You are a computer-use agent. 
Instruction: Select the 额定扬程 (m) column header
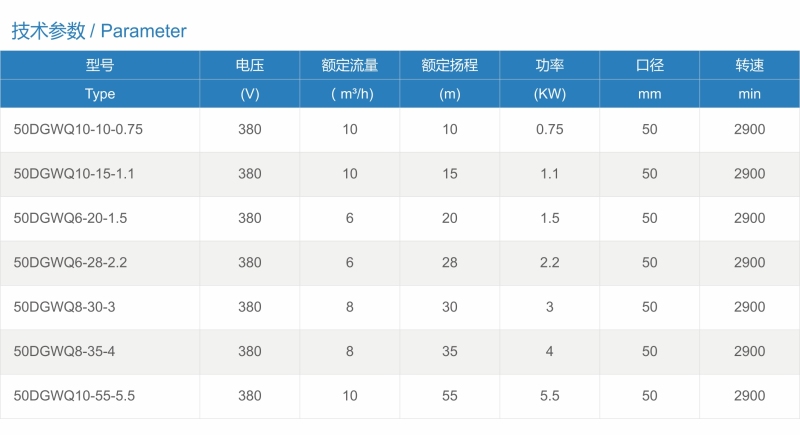point(449,79)
